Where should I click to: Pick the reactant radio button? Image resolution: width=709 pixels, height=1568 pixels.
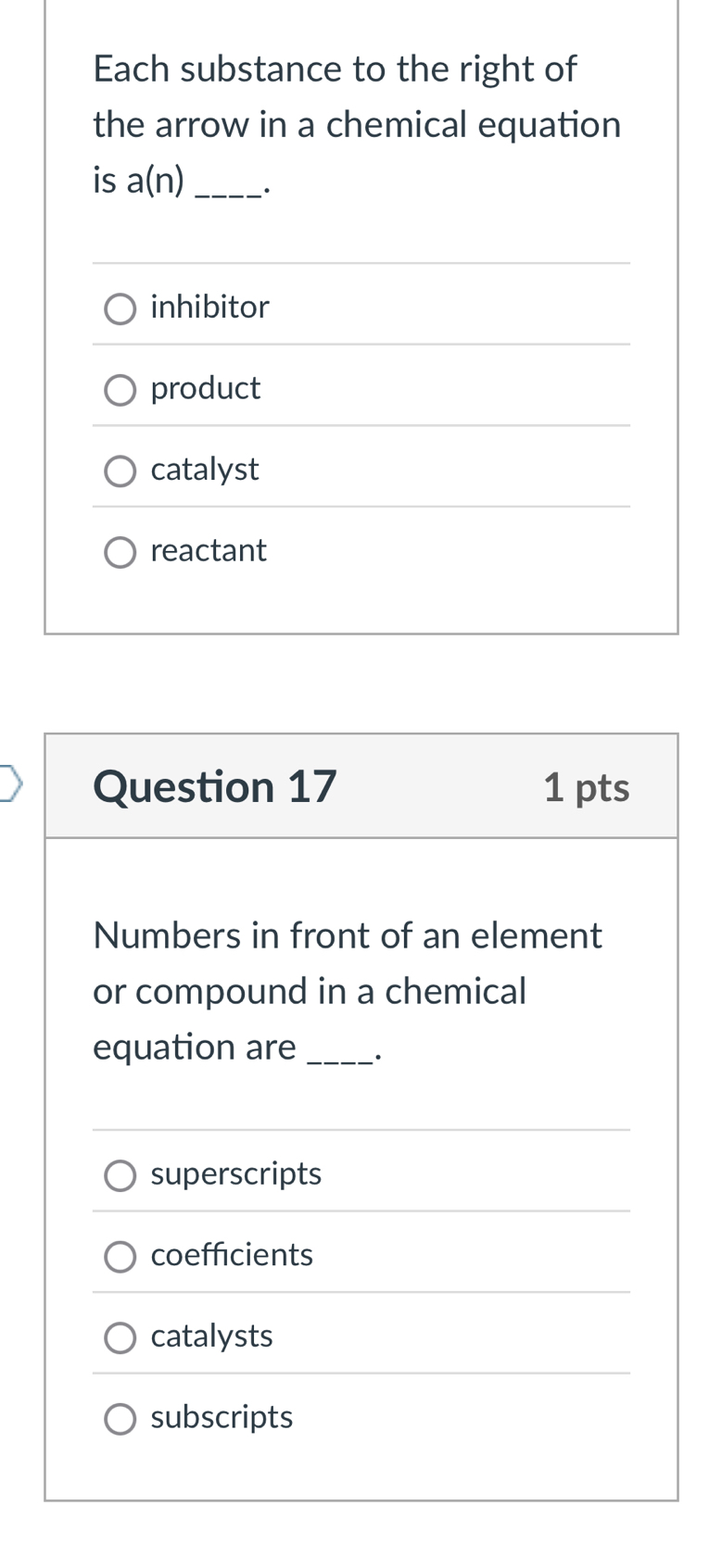click(x=120, y=553)
